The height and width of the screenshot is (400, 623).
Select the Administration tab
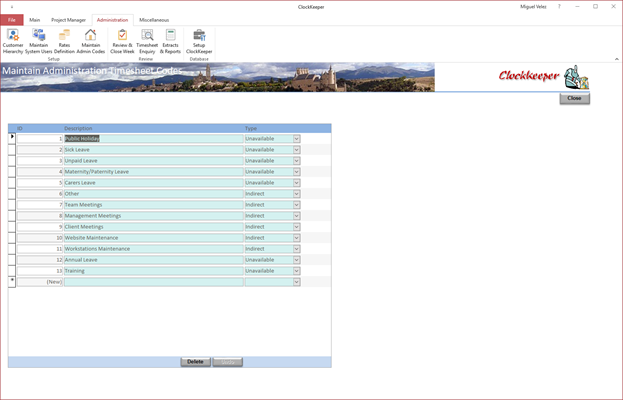click(112, 20)
